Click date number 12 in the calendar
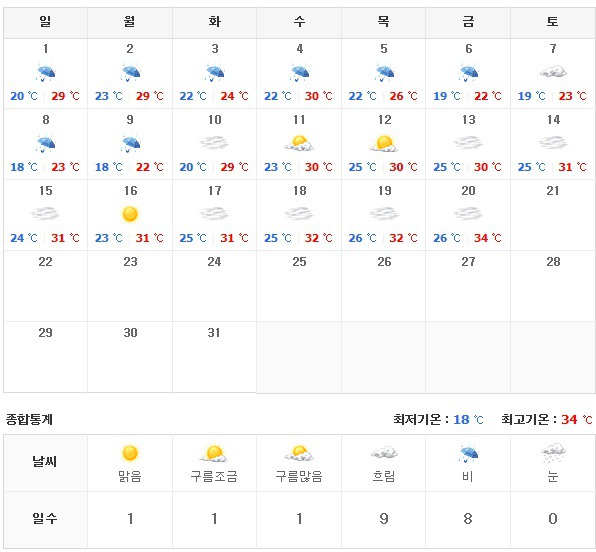 384,120
